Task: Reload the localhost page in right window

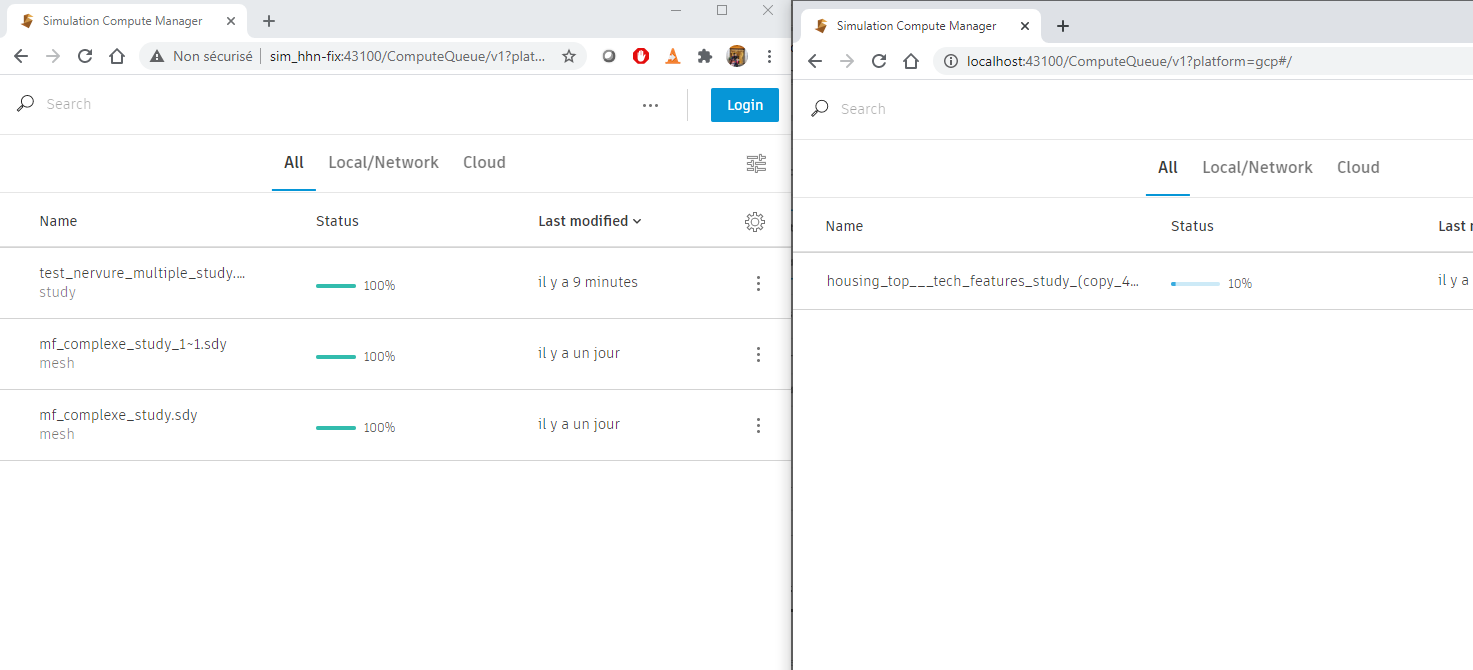Action: tap(879, 62)
